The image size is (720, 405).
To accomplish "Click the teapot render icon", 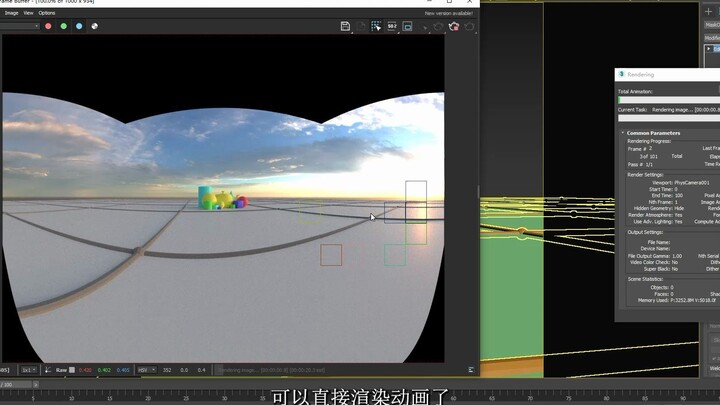I will click(453, 26).
